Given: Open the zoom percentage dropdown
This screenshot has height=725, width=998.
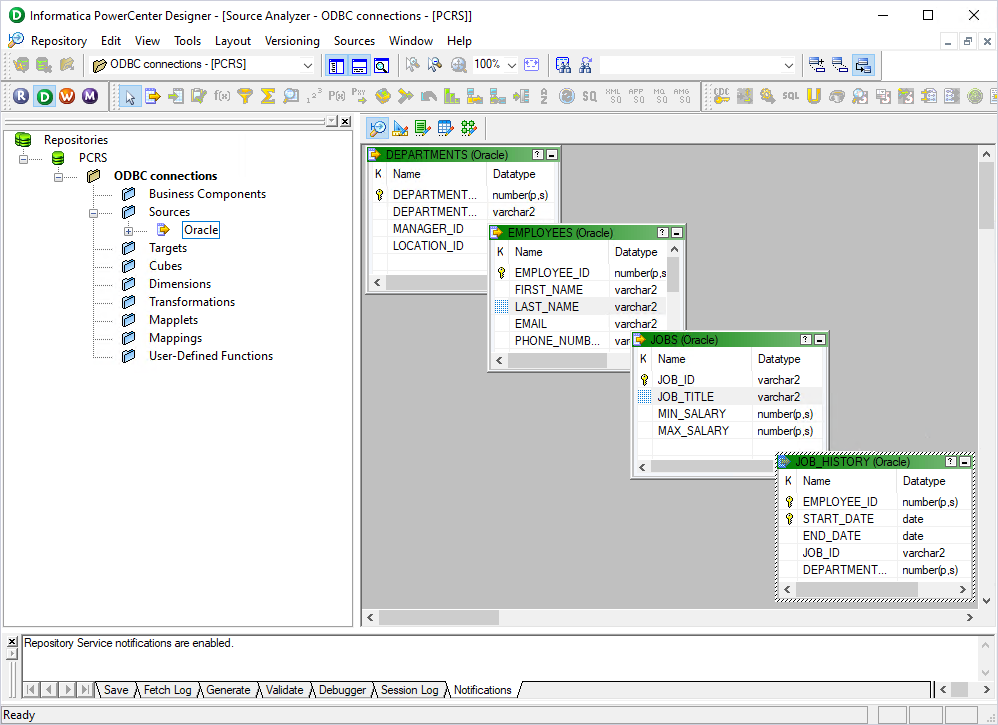Looking at the screenshot, I should coord(511,65).
